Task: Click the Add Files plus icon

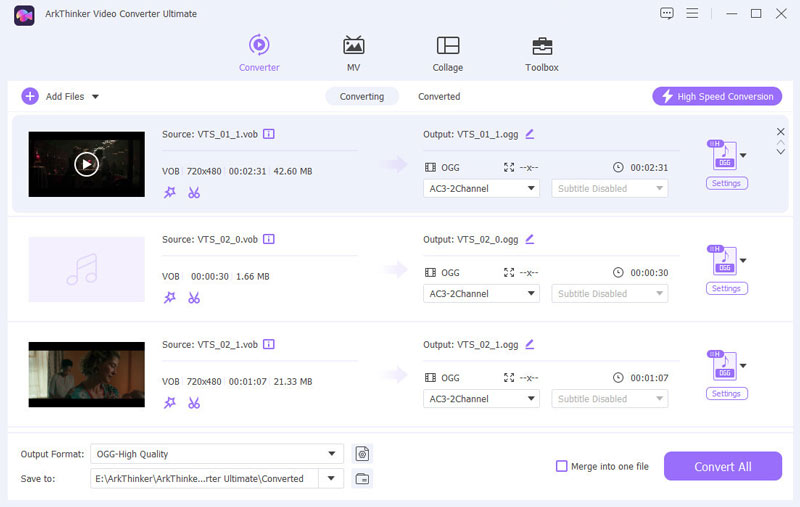Action: [30, 96]
